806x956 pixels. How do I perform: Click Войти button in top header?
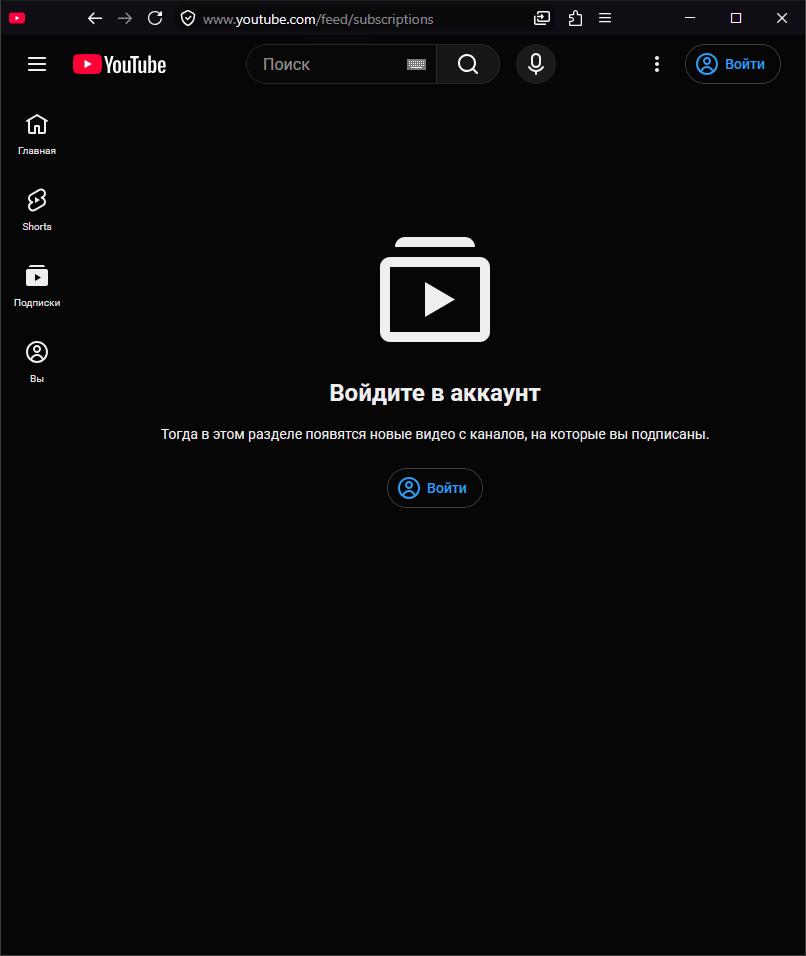click(733, 64)
